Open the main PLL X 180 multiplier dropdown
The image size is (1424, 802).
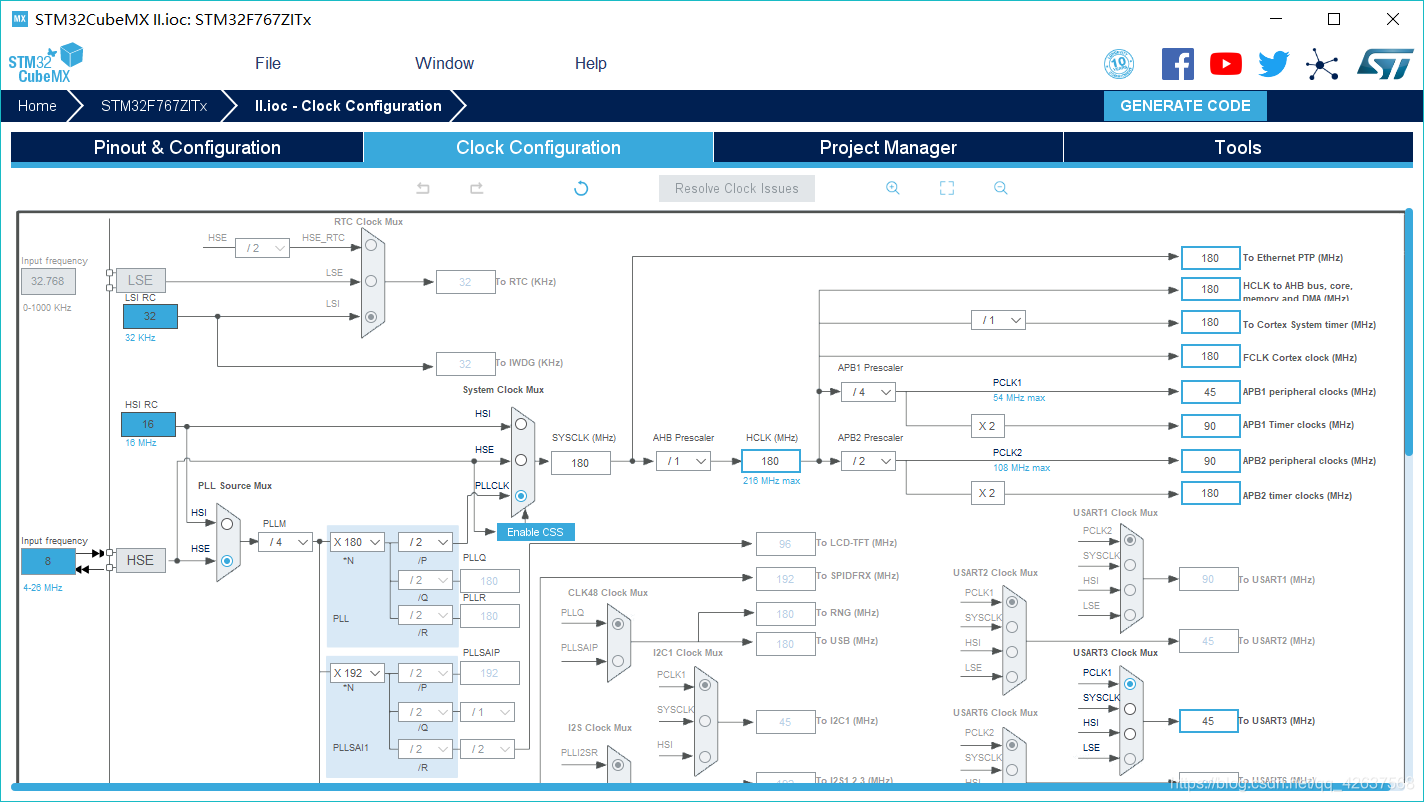point(357,542)
